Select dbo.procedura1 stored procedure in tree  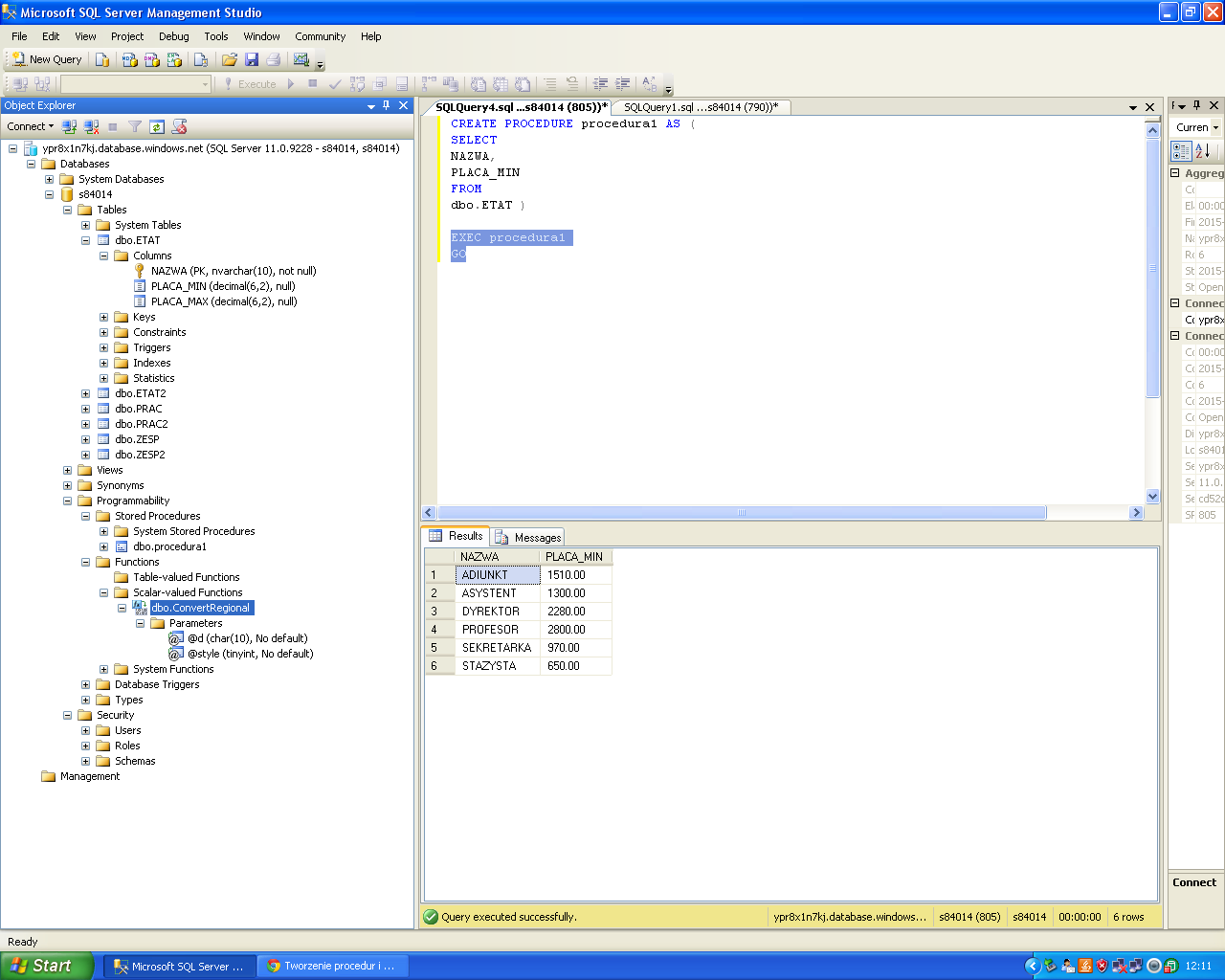click(169, 546)
